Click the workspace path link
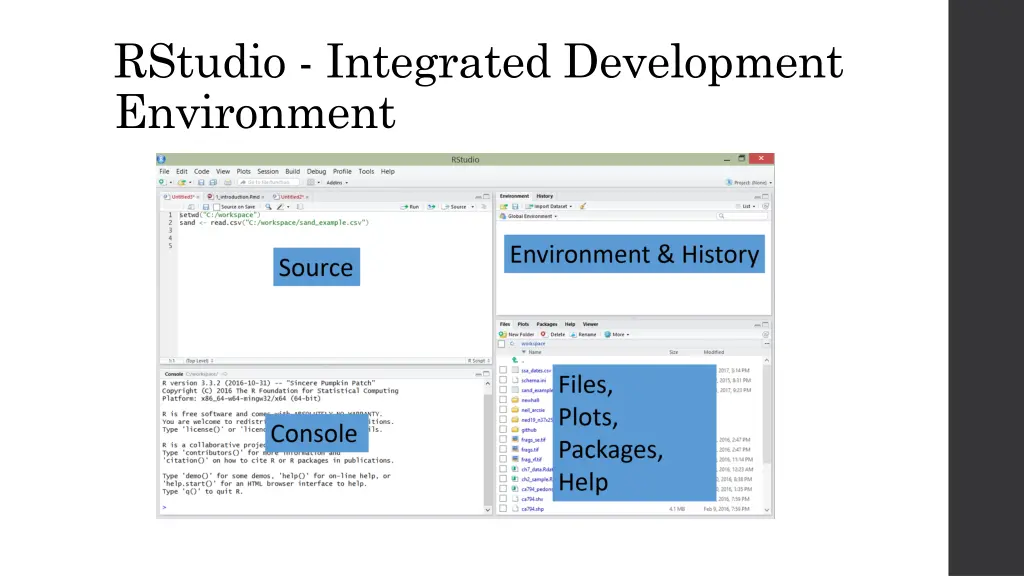1024x576 pixels. [x=533, y=344]
